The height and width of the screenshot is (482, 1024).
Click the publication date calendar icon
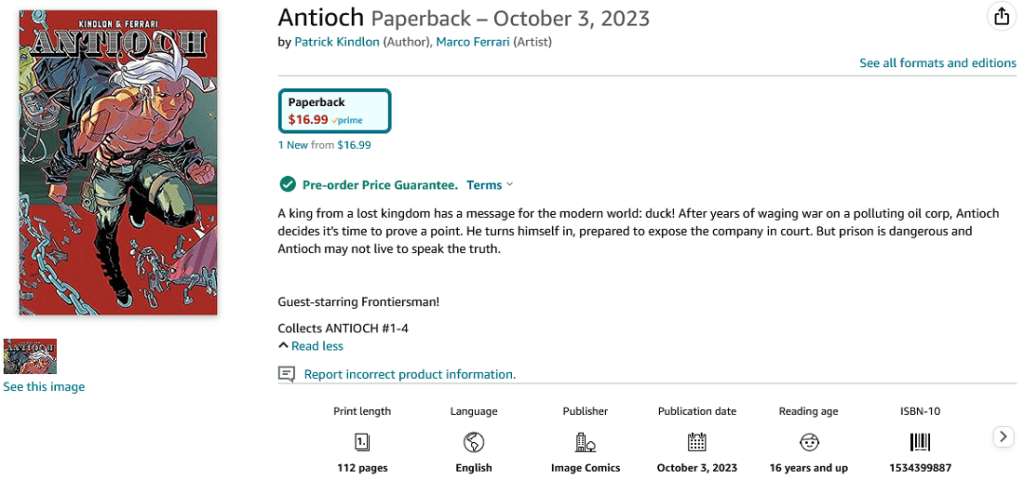click(x=697, y=442)
